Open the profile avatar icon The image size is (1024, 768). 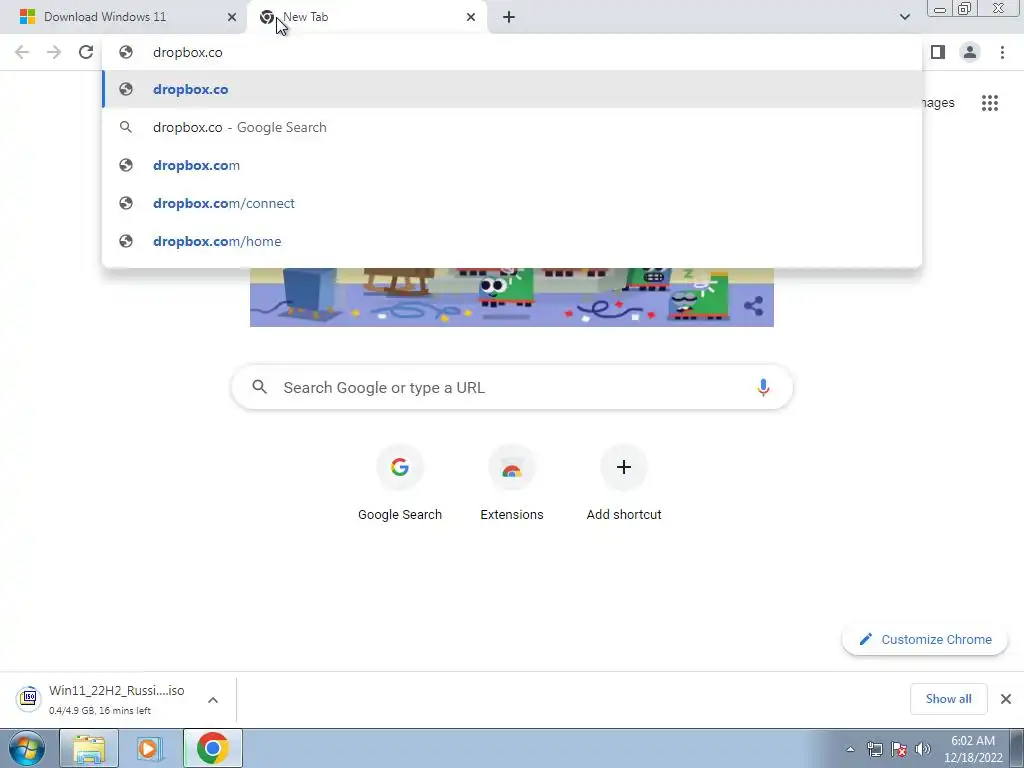pyautogui.click(x=970, y=52)
